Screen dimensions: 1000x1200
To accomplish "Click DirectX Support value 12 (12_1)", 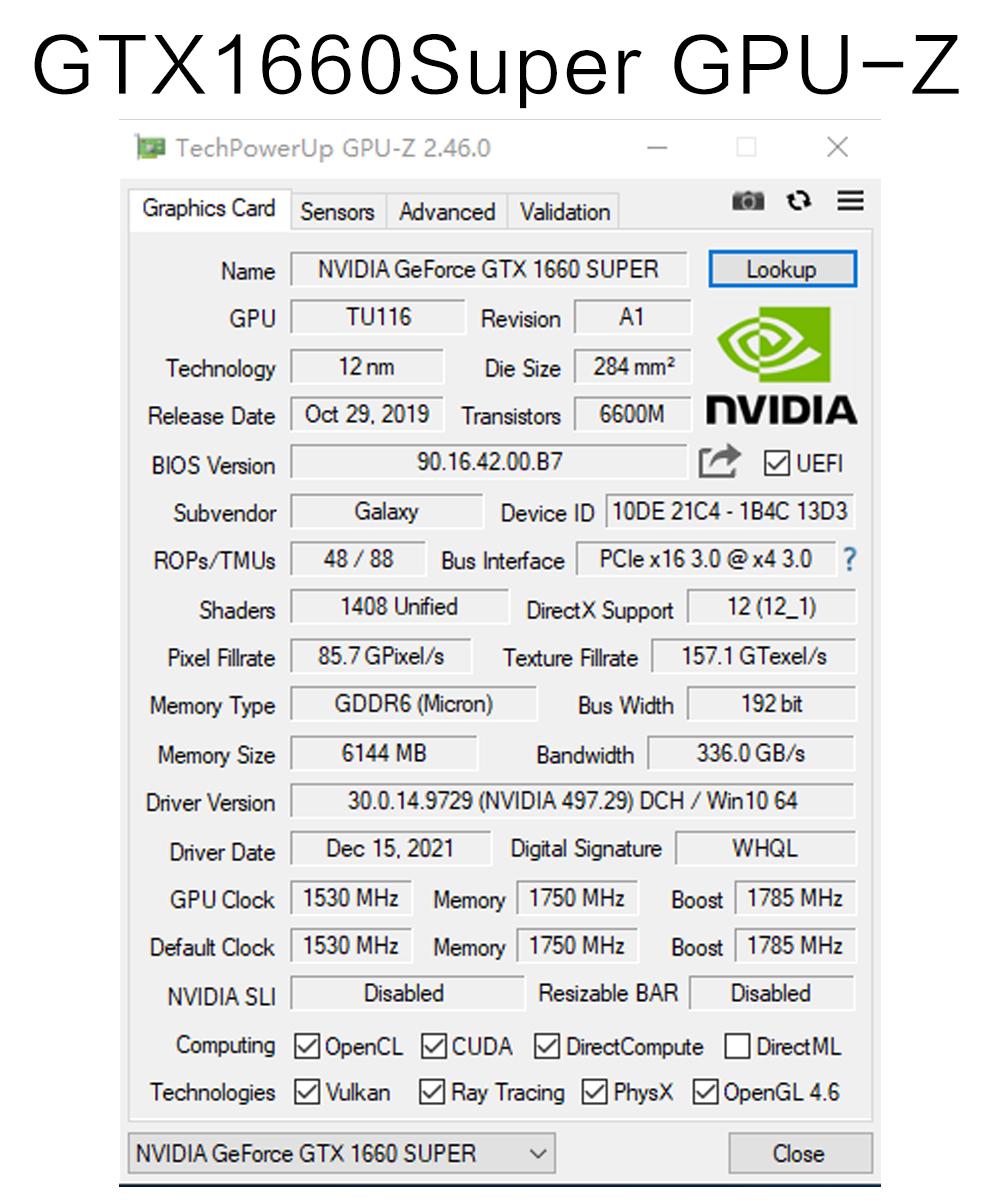I will [772, 606].
